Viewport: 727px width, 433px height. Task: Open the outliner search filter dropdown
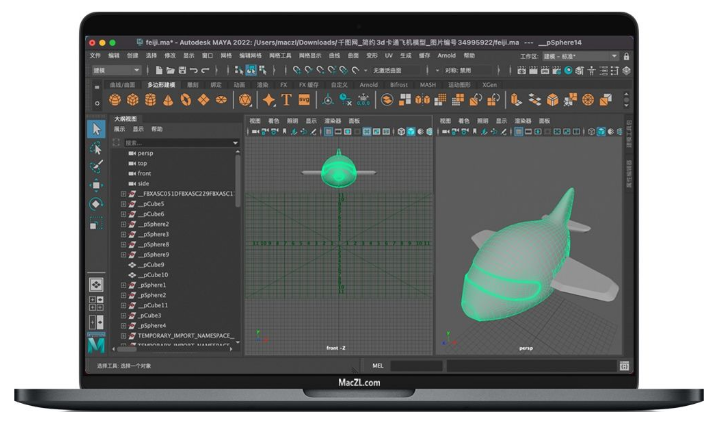236,143
